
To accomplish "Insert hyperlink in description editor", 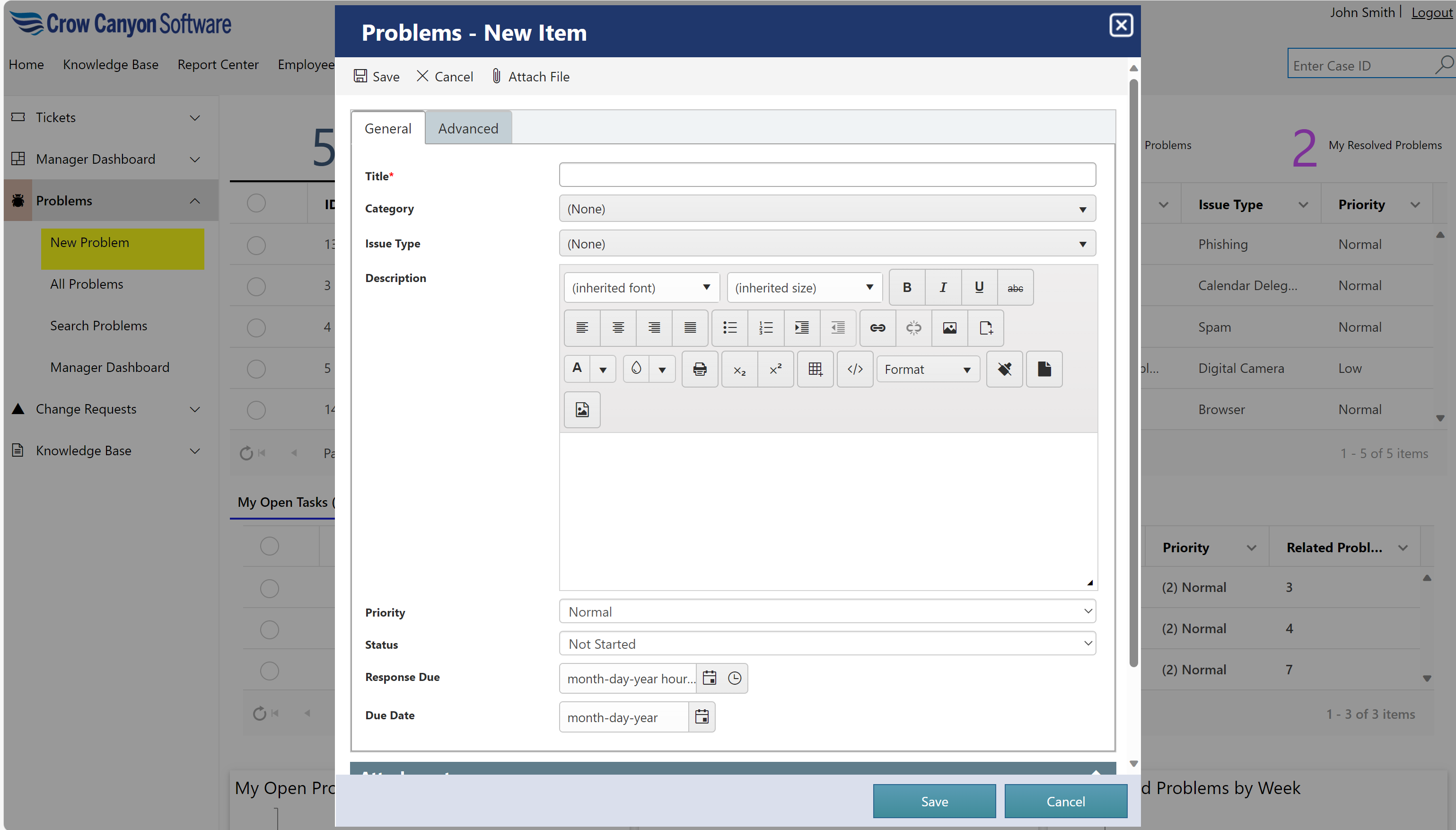I will point(877,328).
